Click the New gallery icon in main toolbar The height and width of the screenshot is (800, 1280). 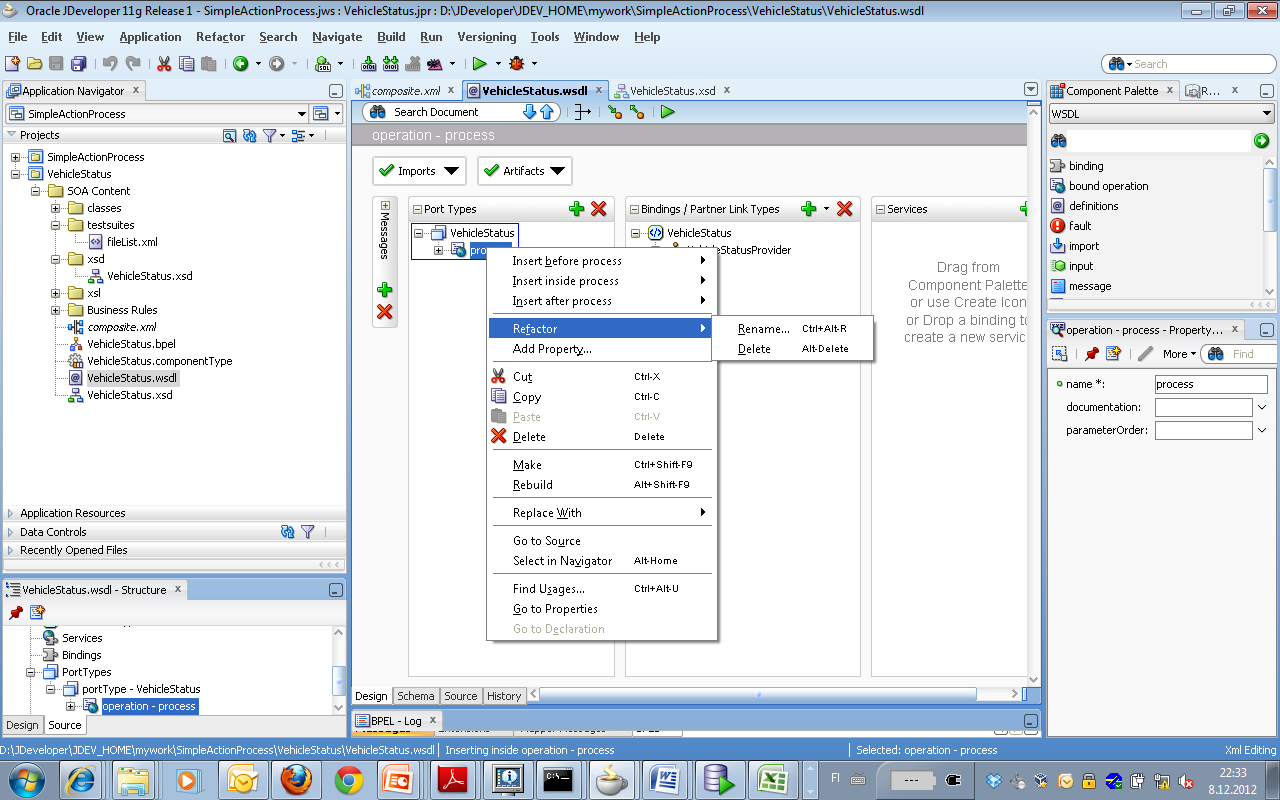tap(13, 63)
